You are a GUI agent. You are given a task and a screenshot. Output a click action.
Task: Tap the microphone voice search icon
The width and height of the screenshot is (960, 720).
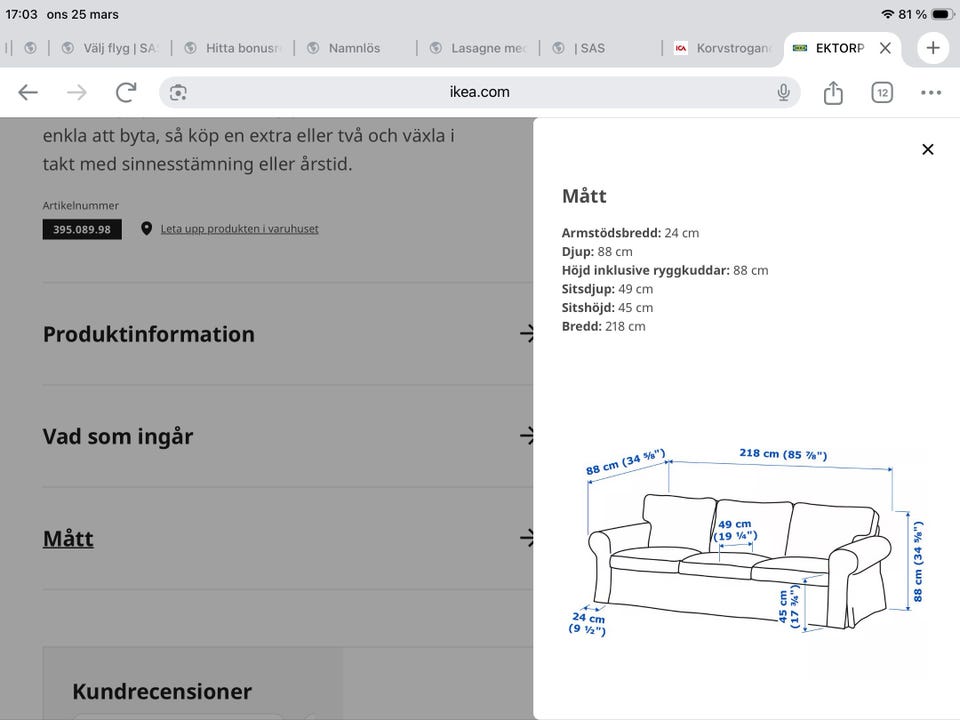coord(783,92)
